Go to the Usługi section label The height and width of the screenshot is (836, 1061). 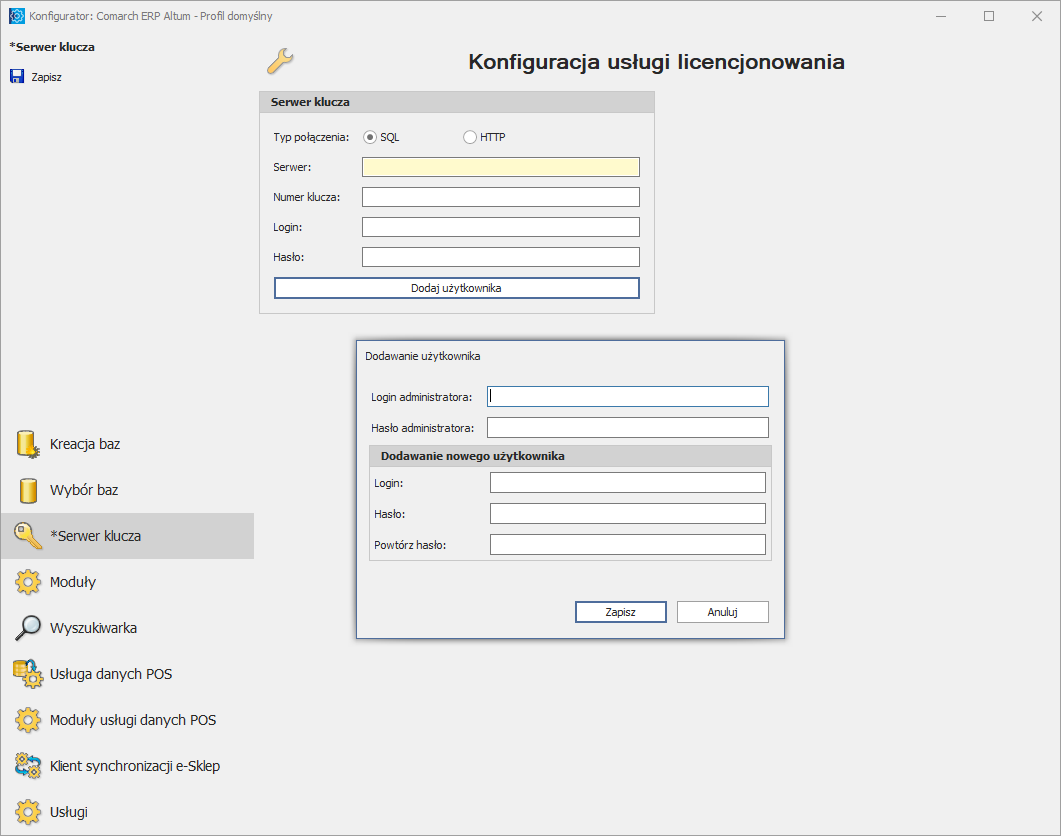click(69, 812)
